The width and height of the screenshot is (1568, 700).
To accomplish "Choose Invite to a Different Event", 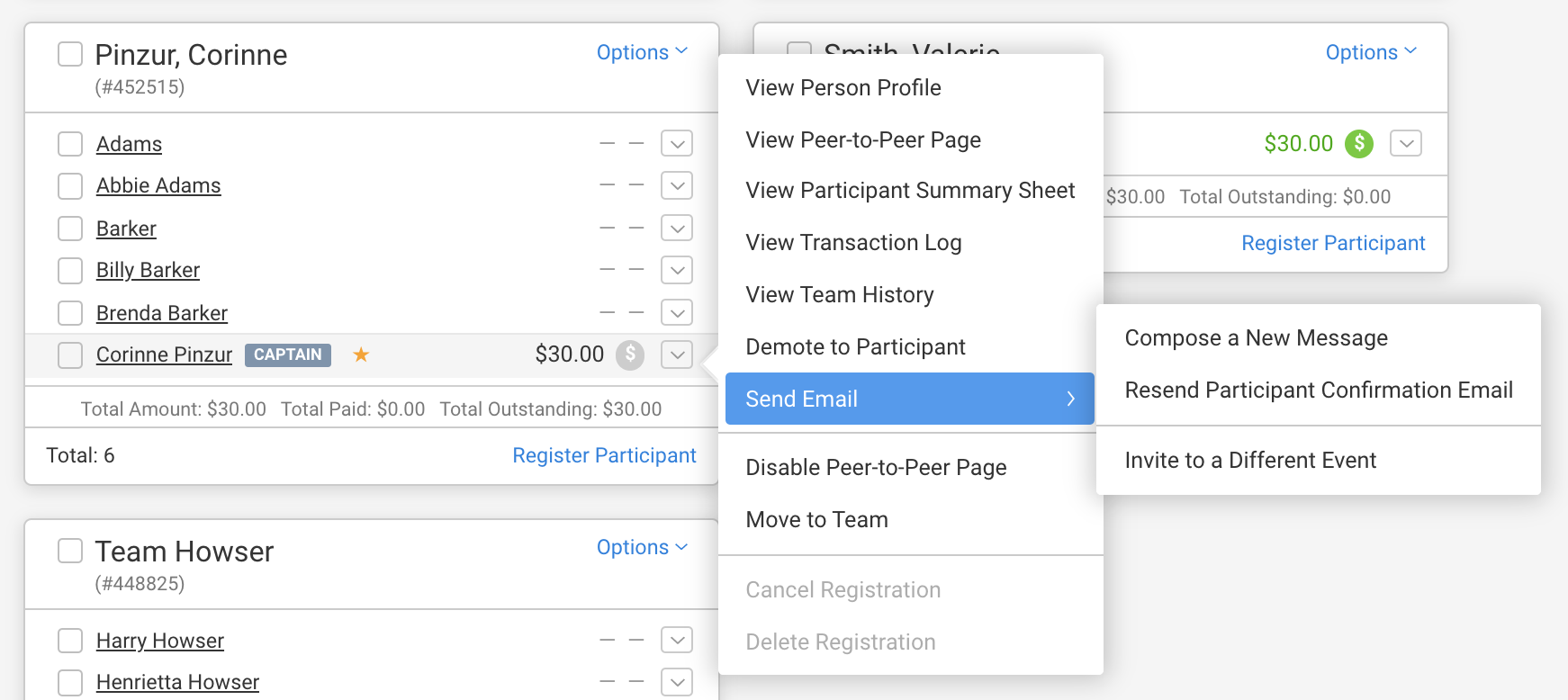I will tap(1250, 461).
